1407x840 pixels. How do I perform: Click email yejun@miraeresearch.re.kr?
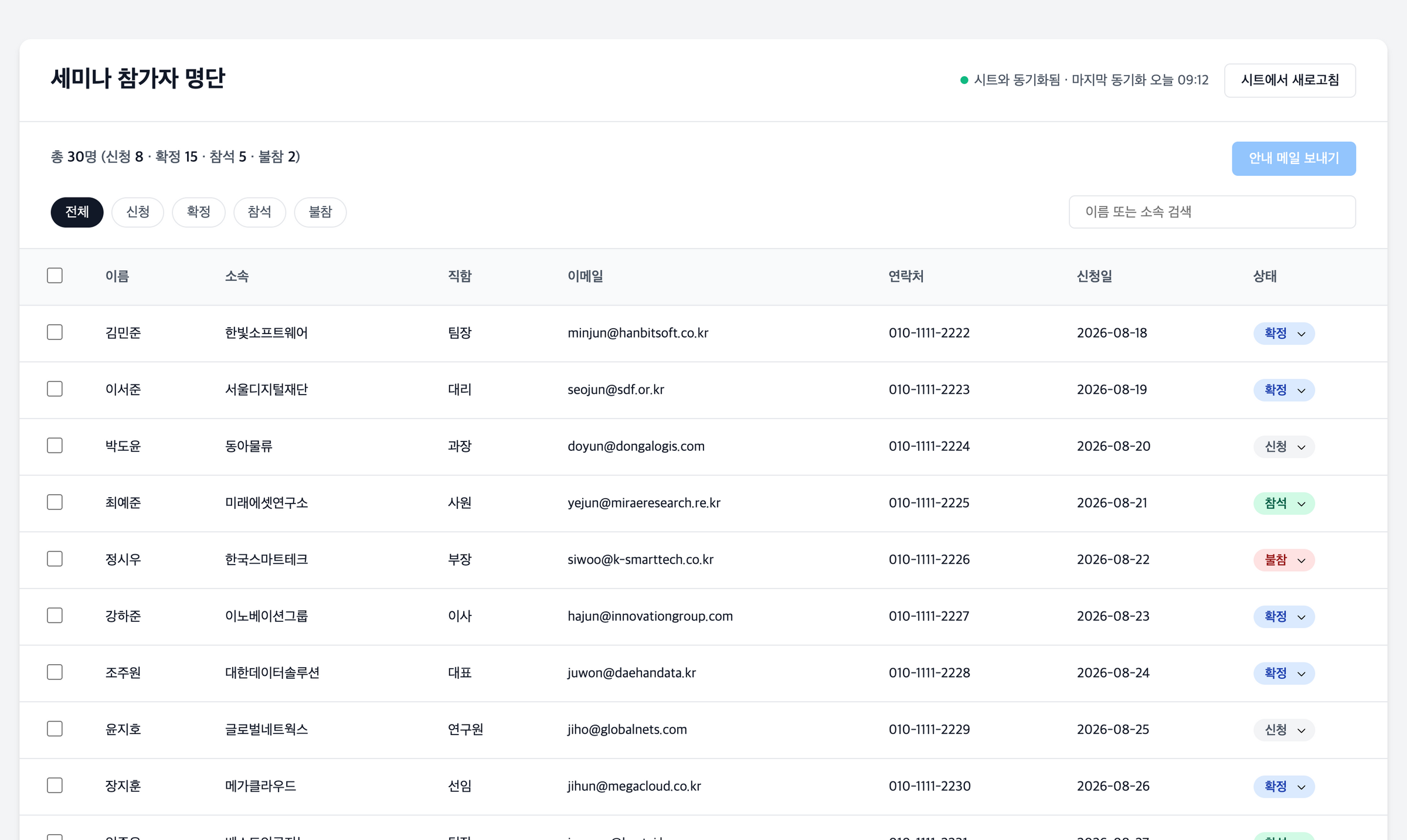(x=644, y=503)
